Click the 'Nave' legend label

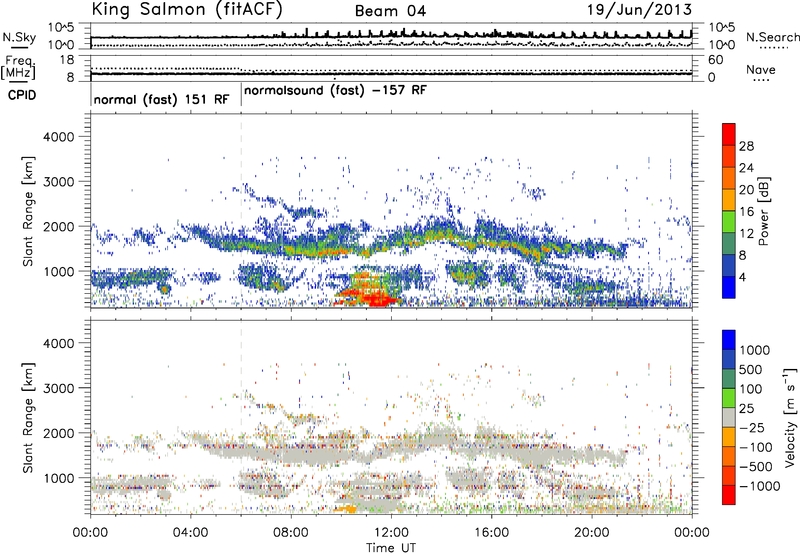(x=761, y=69)
